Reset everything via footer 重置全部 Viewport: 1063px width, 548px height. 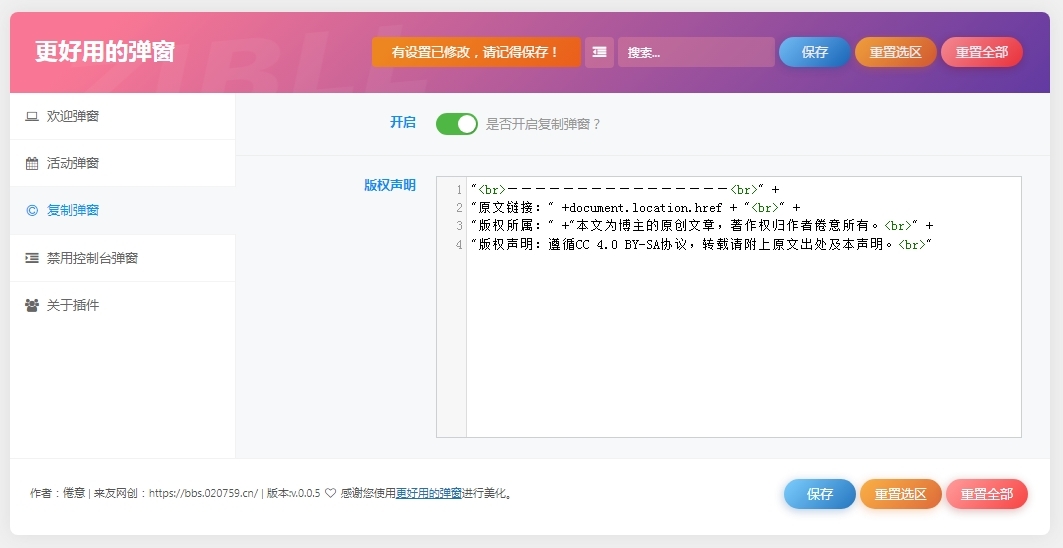tap(986, 494)
